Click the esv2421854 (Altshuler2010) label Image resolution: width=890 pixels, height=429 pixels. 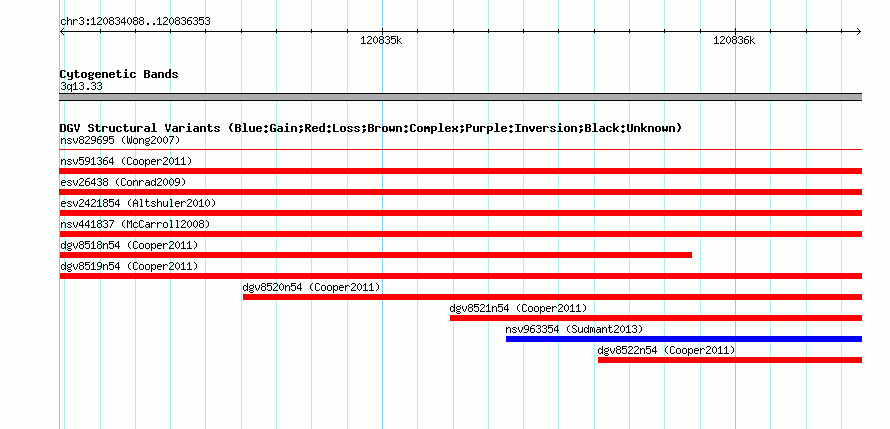point(138,203)
